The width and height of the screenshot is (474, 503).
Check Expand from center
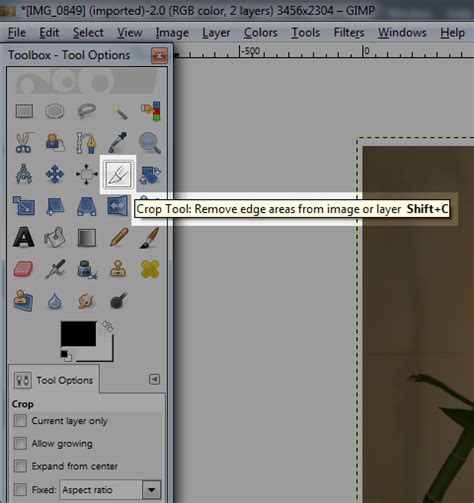coord(20,466)
